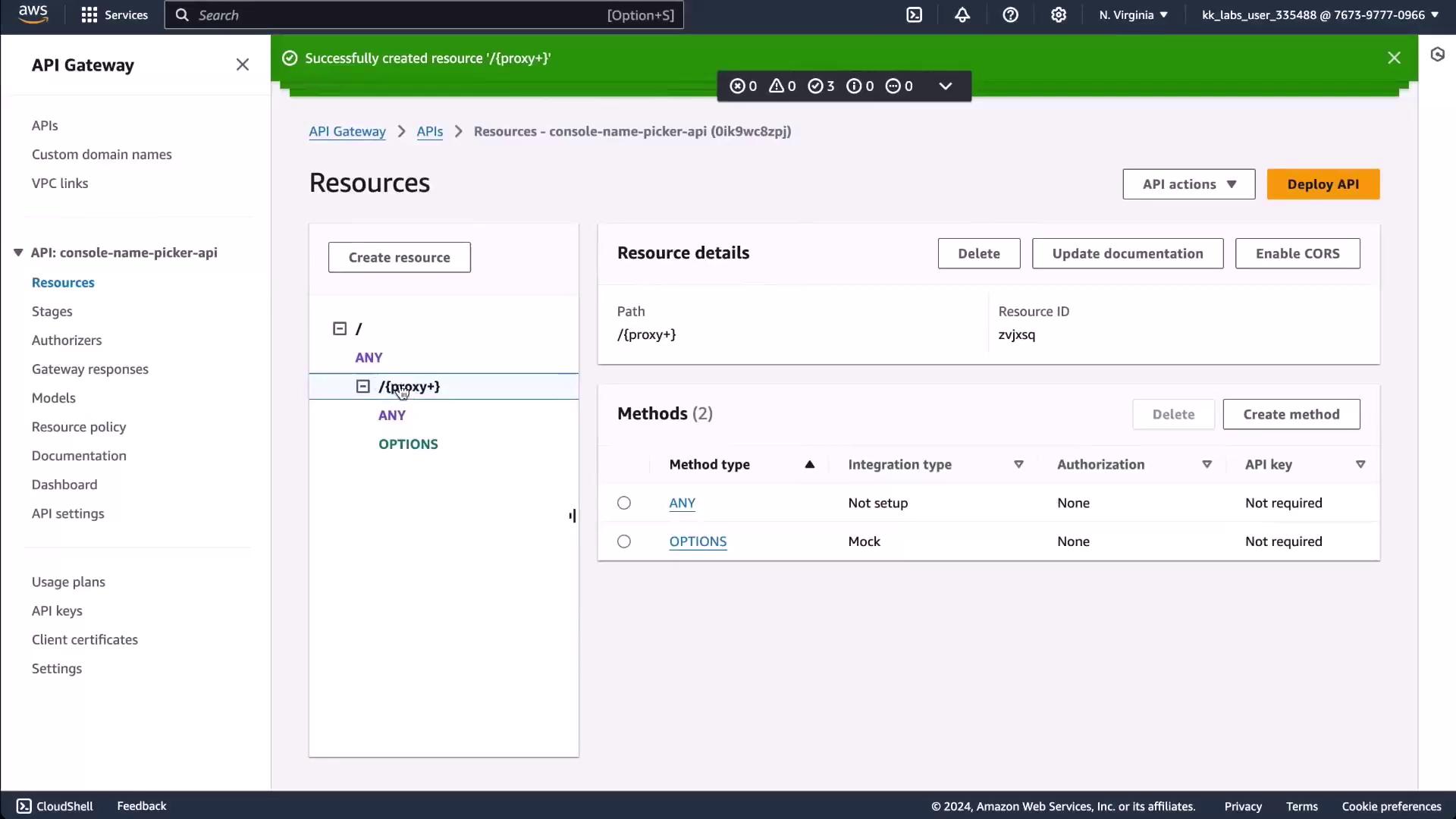The height and width of the screenshot is (819, 1456).
Task: Open Documentation in the sidebar
Action: point(79,455)
